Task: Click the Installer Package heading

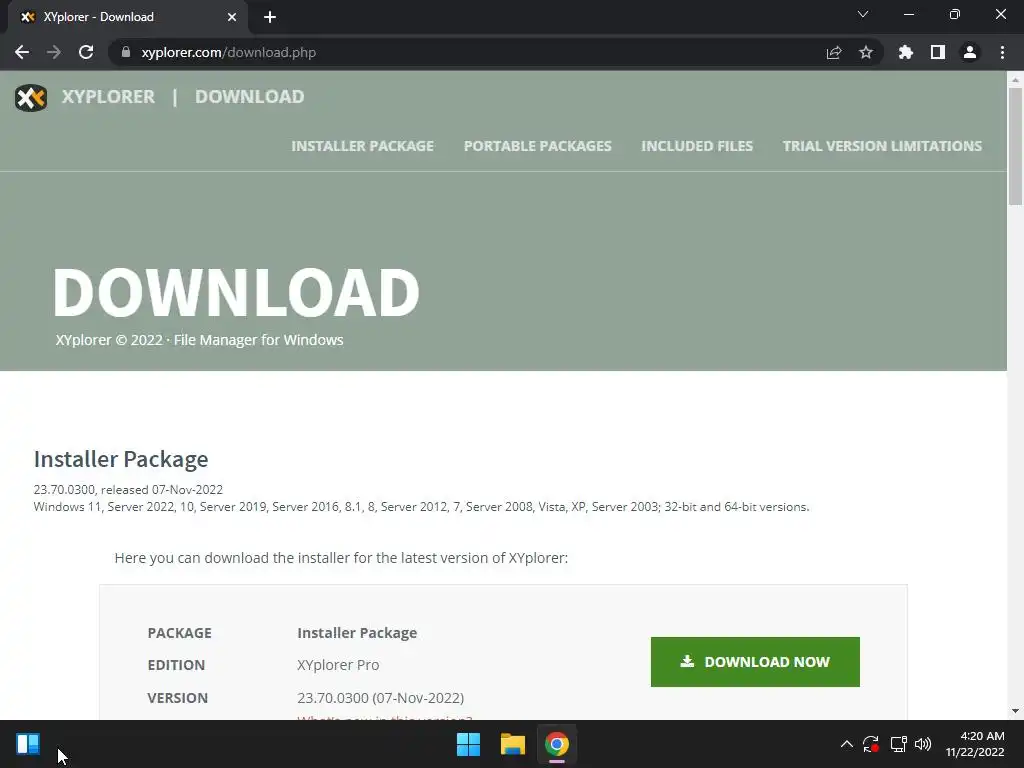Action: coord(121,459)
